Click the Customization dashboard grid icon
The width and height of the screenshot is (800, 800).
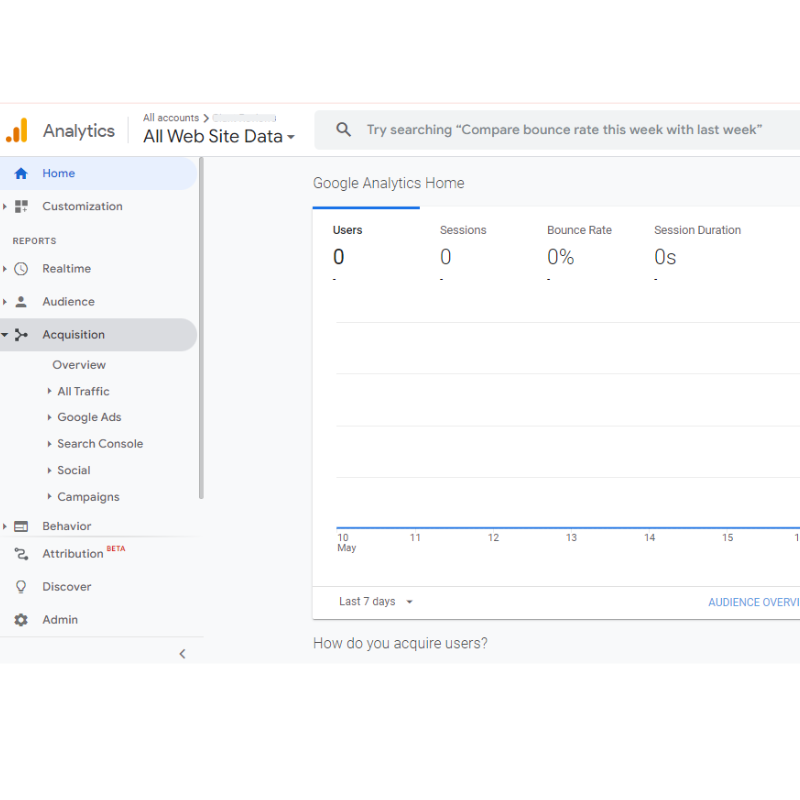click(21, 206)
